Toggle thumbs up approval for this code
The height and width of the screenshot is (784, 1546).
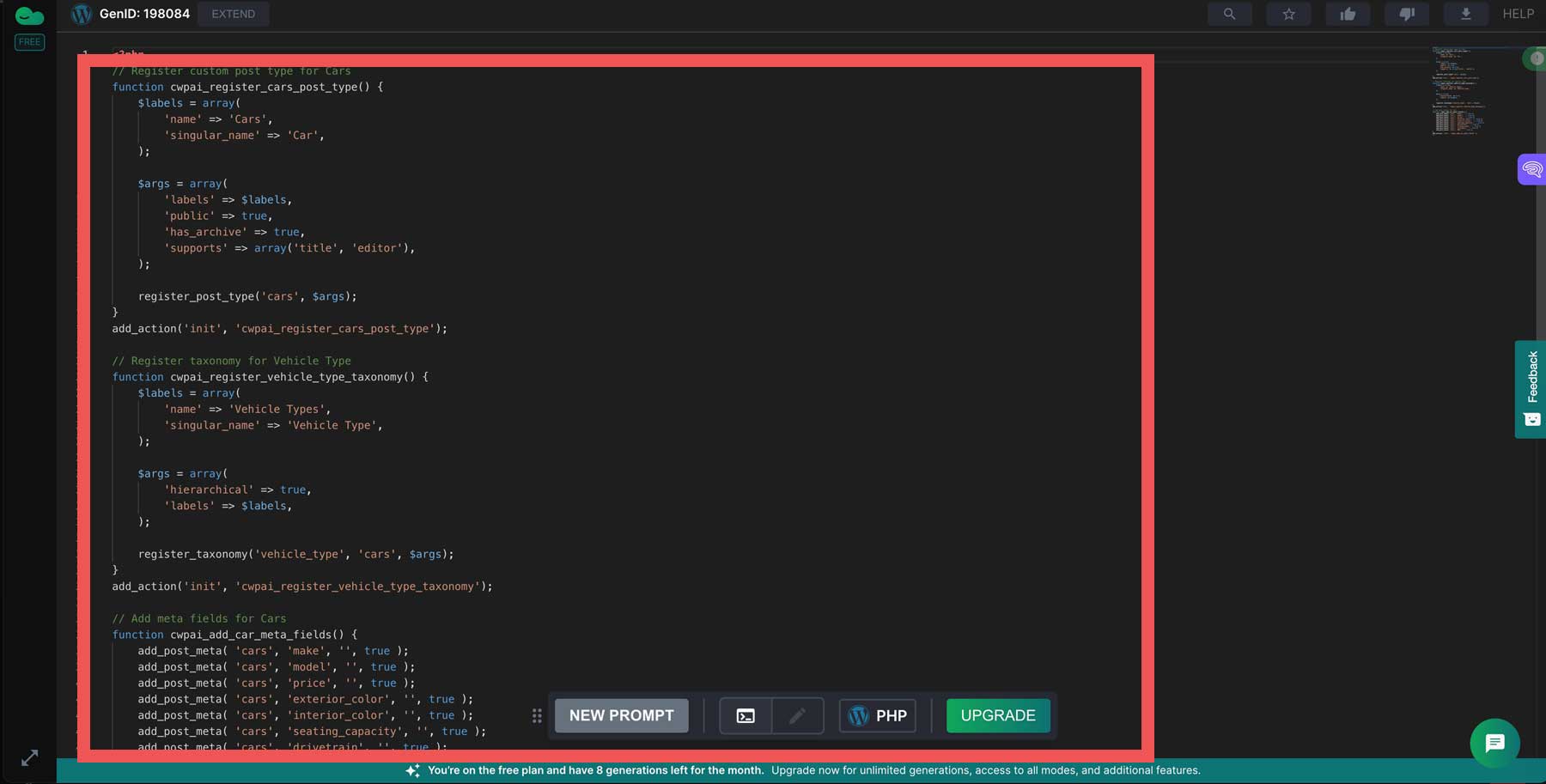(1348, 14)
